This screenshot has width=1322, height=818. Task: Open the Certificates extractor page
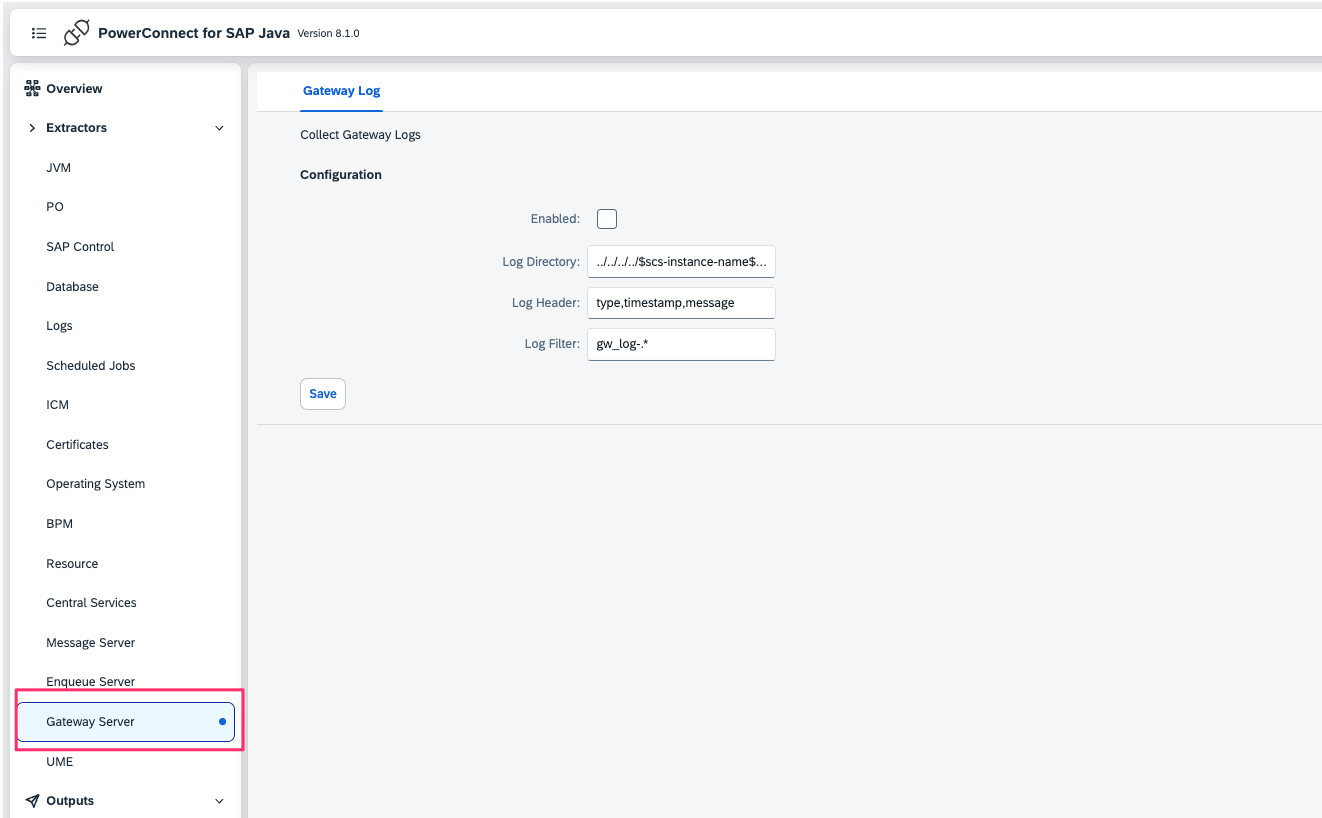[x=77, y=445]
